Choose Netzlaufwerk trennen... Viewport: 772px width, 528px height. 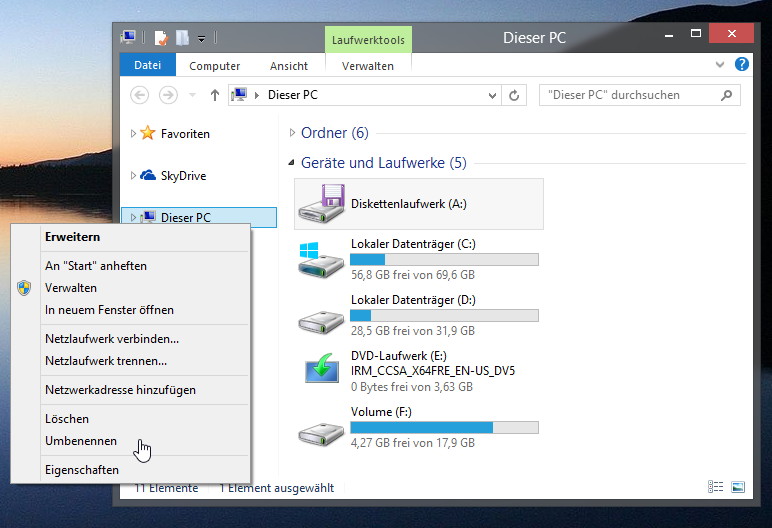click(130, 361)
